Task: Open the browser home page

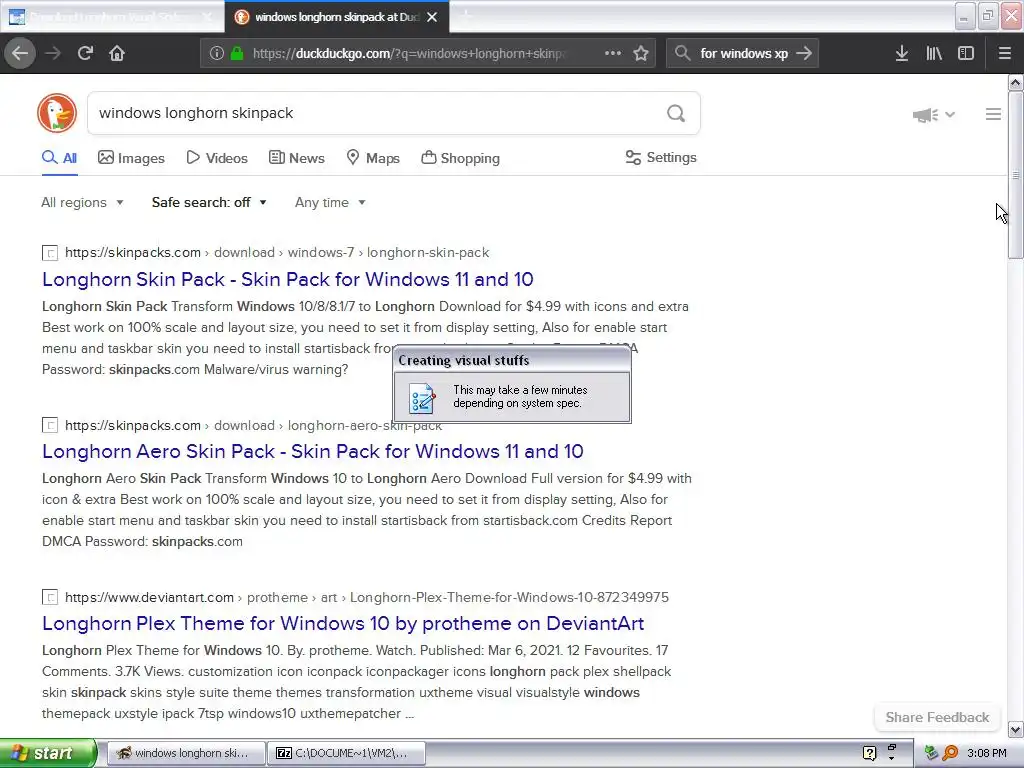Action: tap(117, 54)
